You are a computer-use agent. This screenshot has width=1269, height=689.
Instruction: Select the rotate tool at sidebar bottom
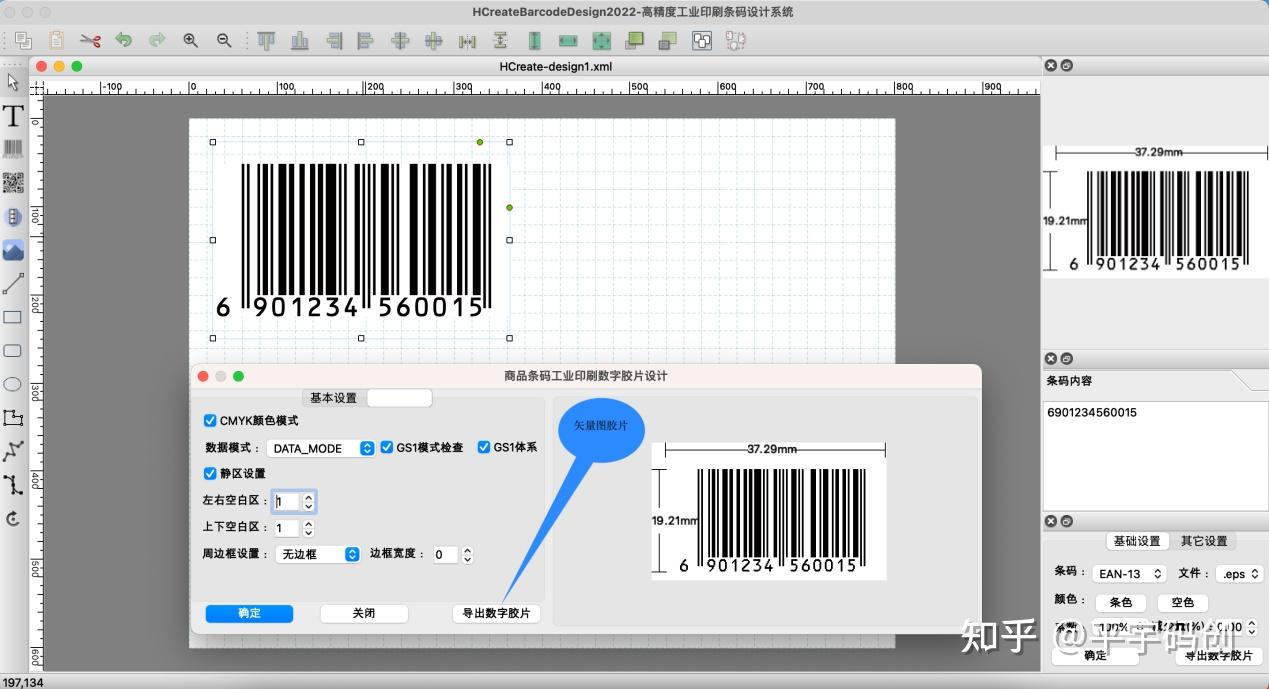(x=13, y=518)
